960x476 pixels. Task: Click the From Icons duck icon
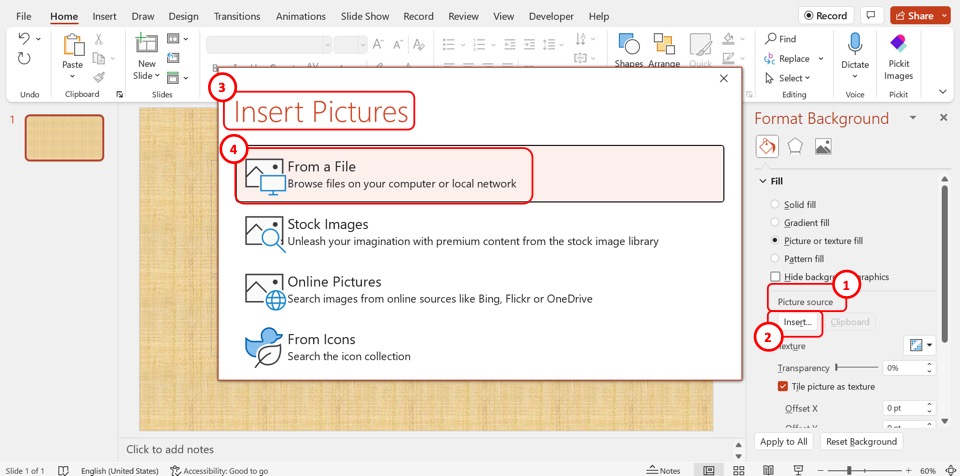tap(264, 347)
